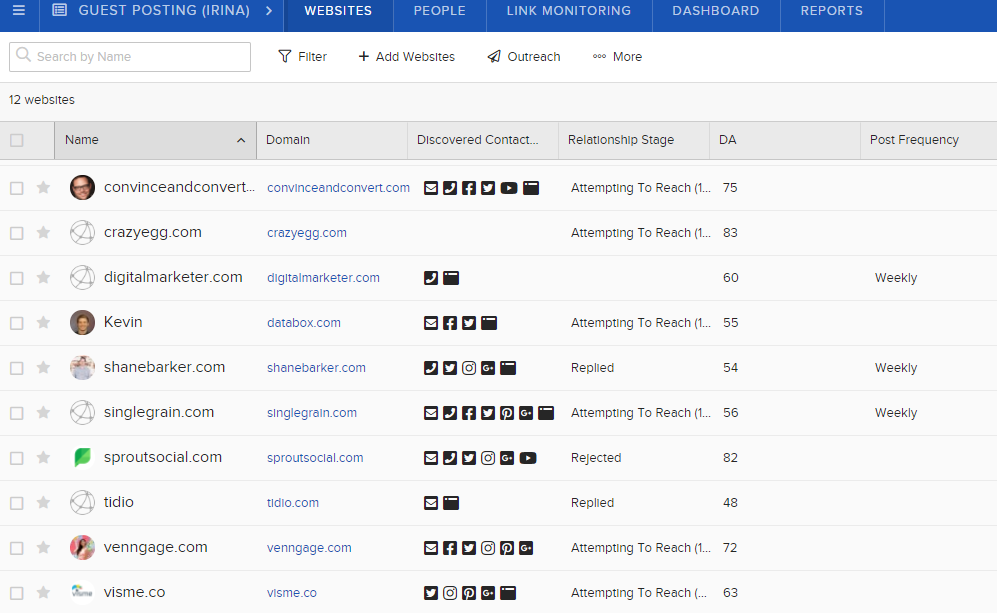Switch to the People tab
The width and height of the screenshot is (997, 613).
coord(439,11)
